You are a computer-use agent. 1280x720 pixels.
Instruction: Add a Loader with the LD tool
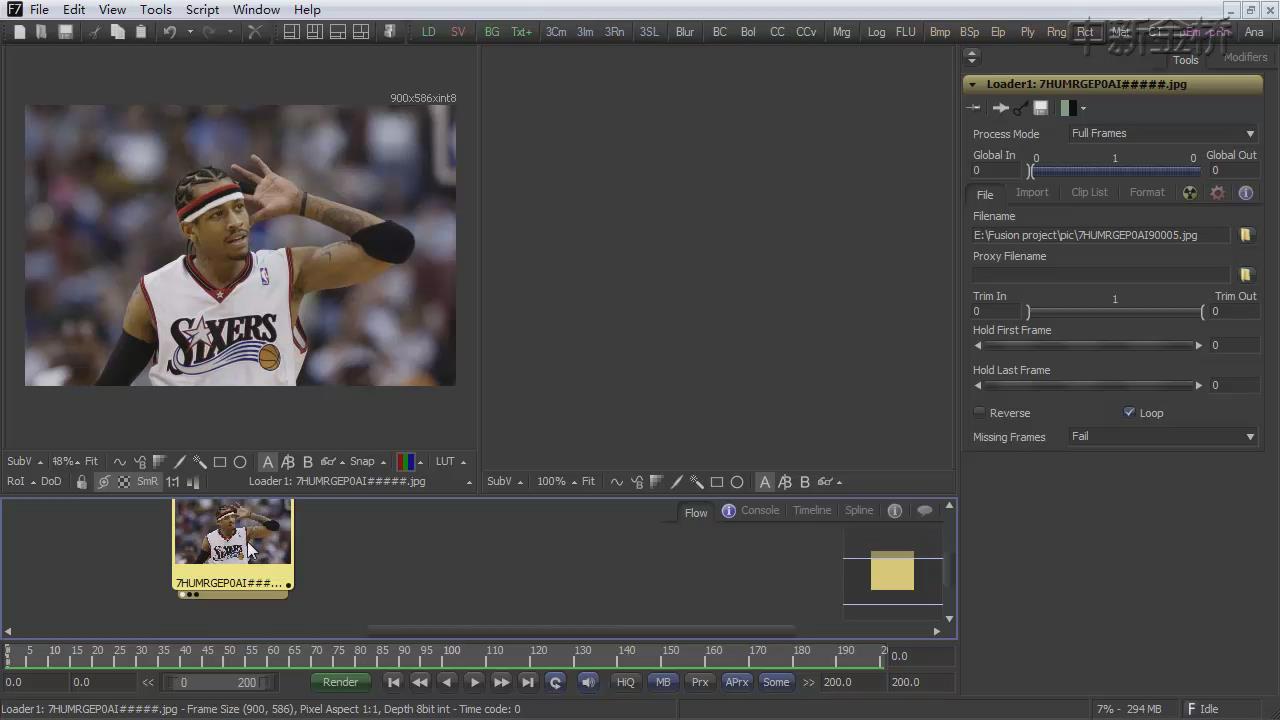428,32
